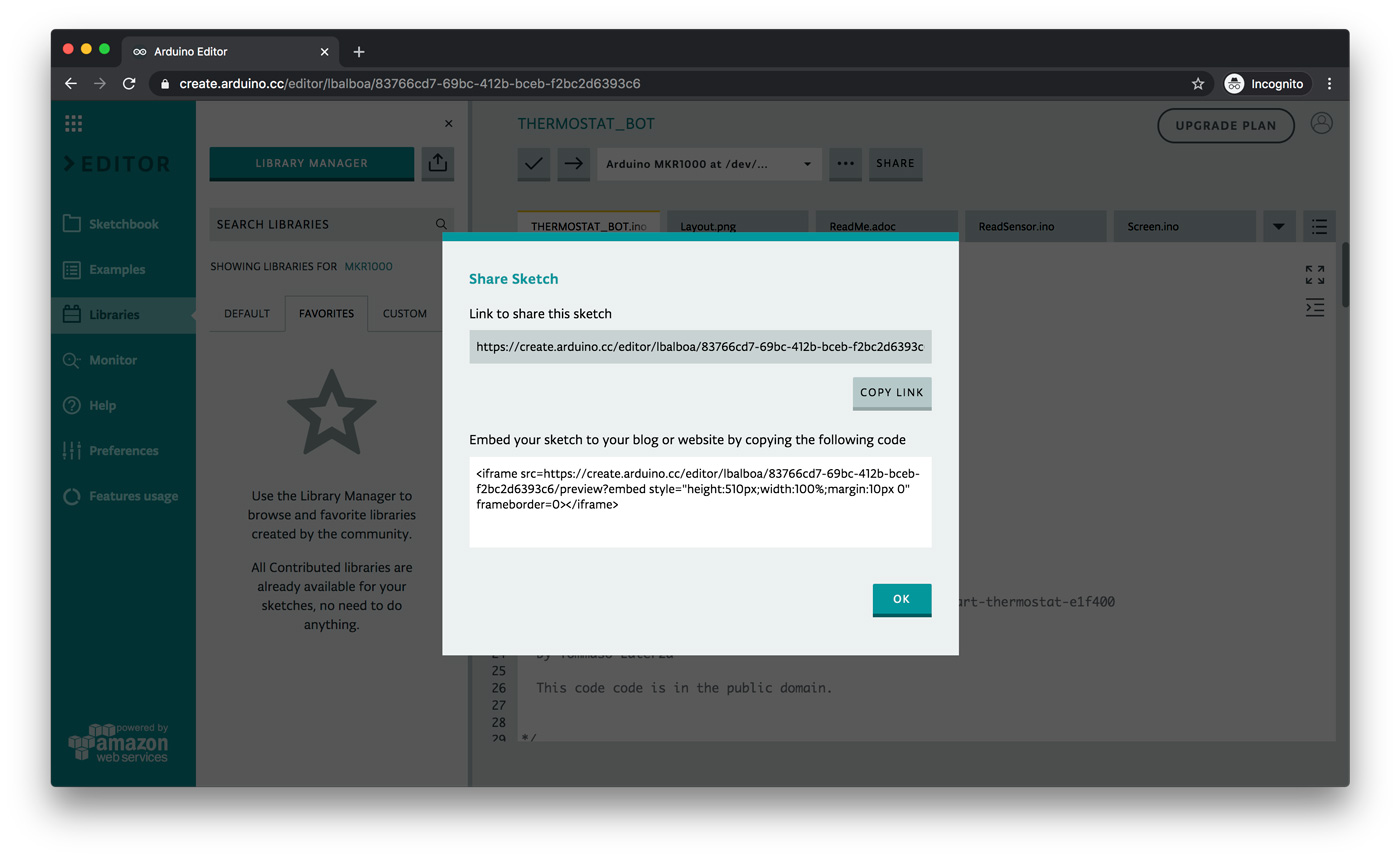
Task: Click the editor vertical scrollbar
Action: coord(1346,275)
